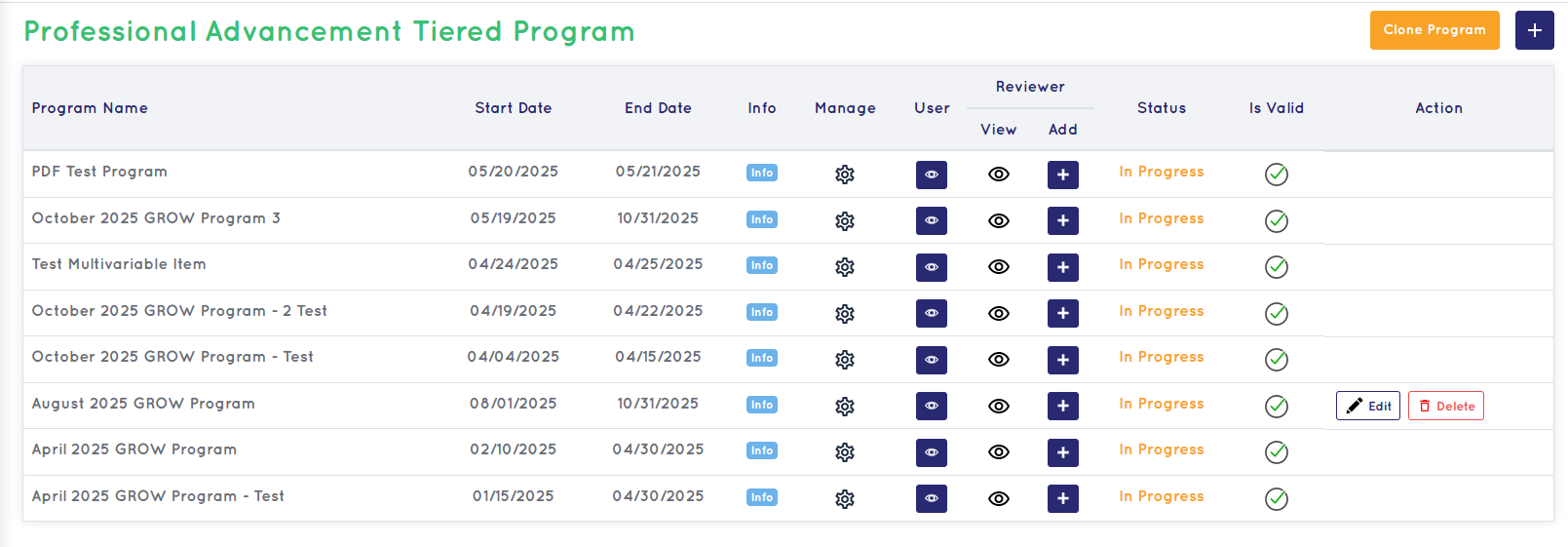Open manage gear for Test Multivariable Item

click(845, 267)
